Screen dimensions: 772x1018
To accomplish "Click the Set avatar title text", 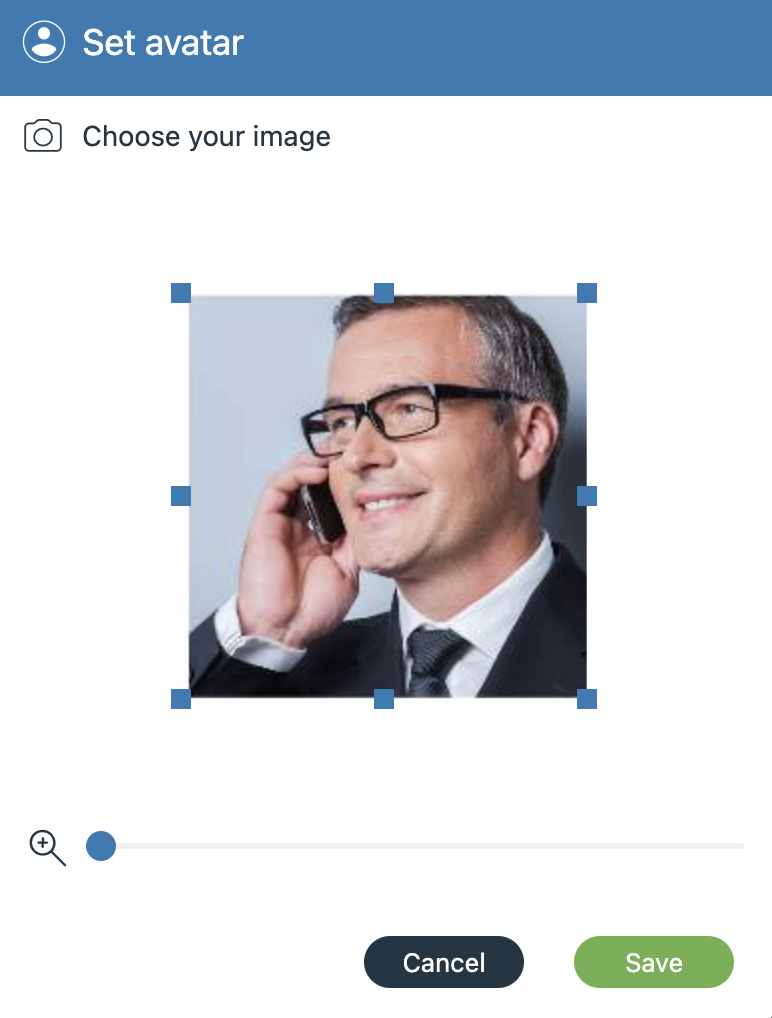I will 163,43.
